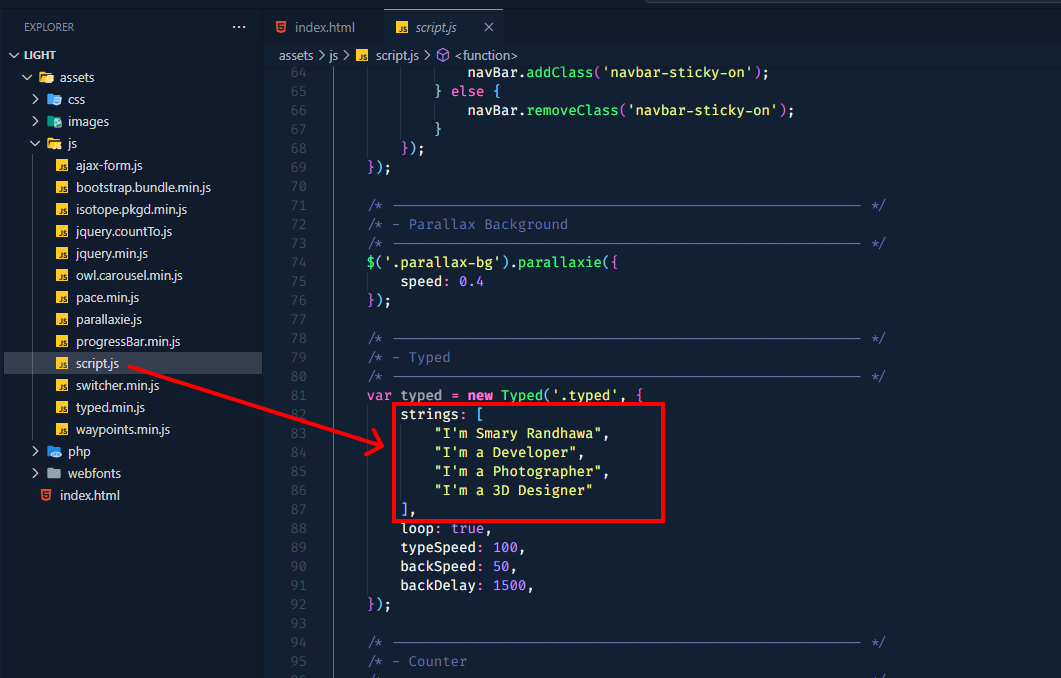The image size is (1061, 678).
Task: Open owl.carousel.min.js file
Action: click(129, 275)
